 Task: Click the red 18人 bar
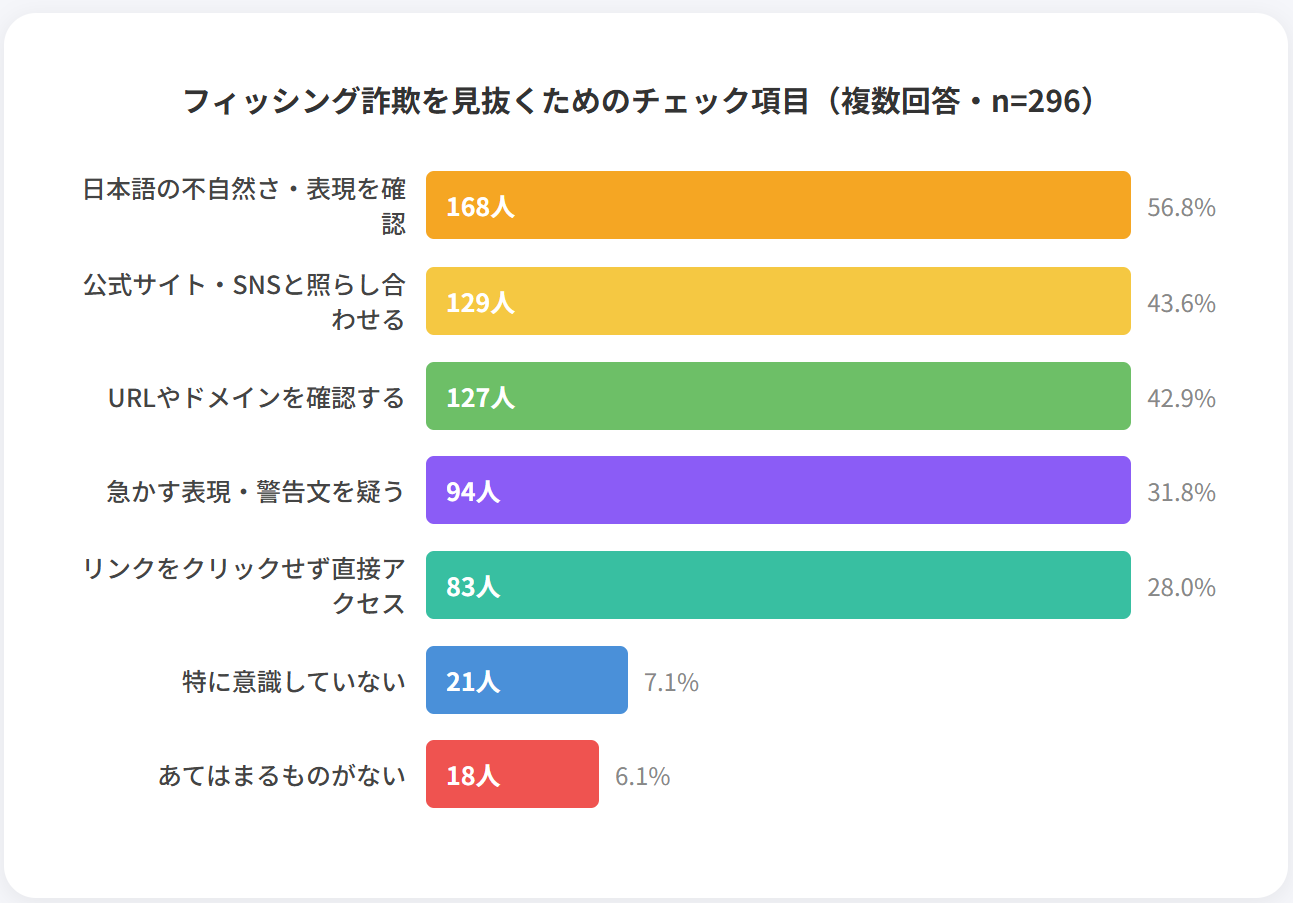pyautogui.click(x=512, y=774)
